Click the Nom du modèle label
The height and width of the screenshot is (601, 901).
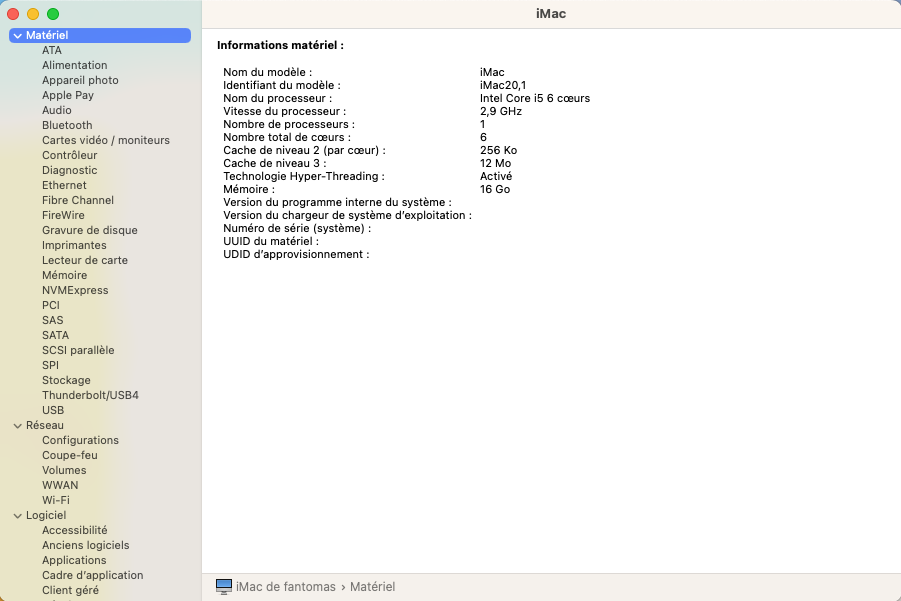[x=267, y=72]
